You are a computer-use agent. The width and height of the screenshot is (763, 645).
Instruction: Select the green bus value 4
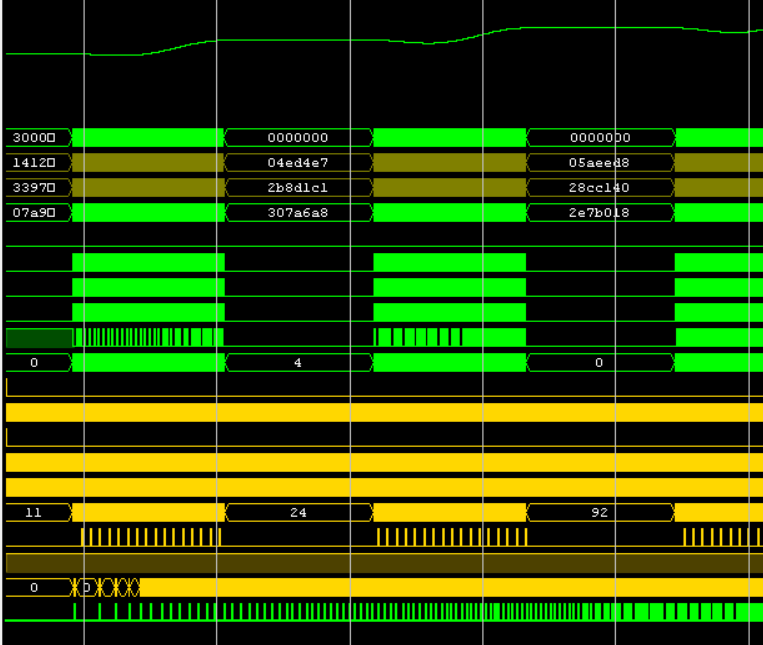[x=298, y=363]
